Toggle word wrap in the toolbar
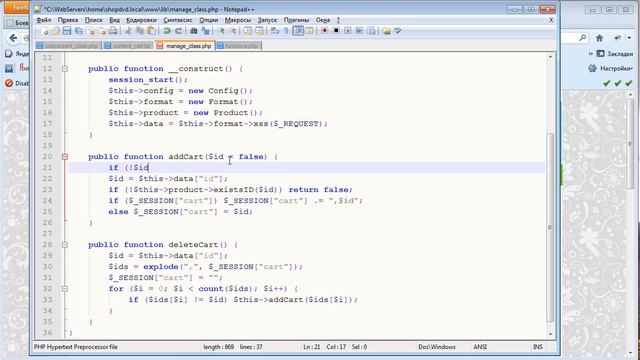The image size is (640, 360). 275,31
